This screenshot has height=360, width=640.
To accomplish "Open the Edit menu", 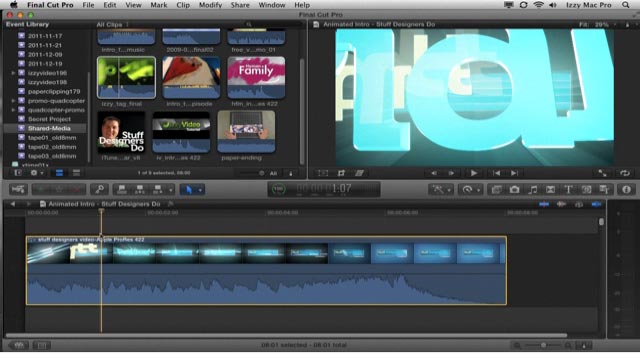I will pos(109,5).
